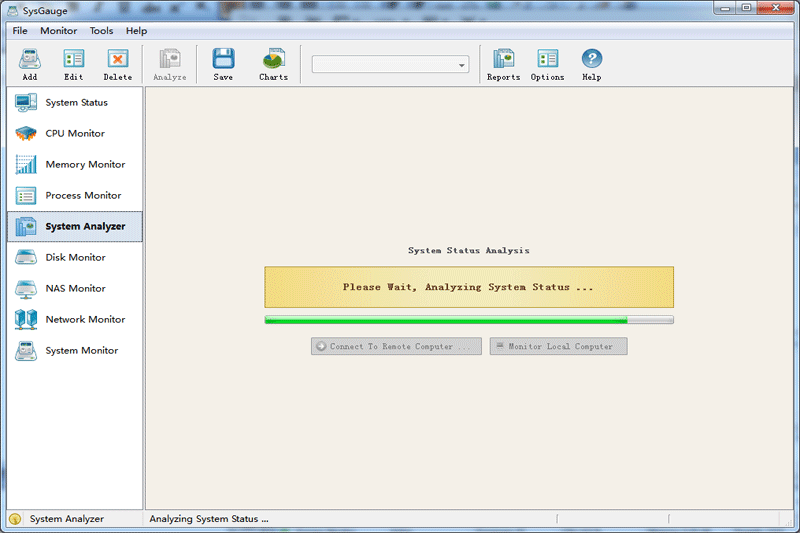800x533 pixels.
Task: Open Network Monitor from sidebar
Action: [84, 320]
